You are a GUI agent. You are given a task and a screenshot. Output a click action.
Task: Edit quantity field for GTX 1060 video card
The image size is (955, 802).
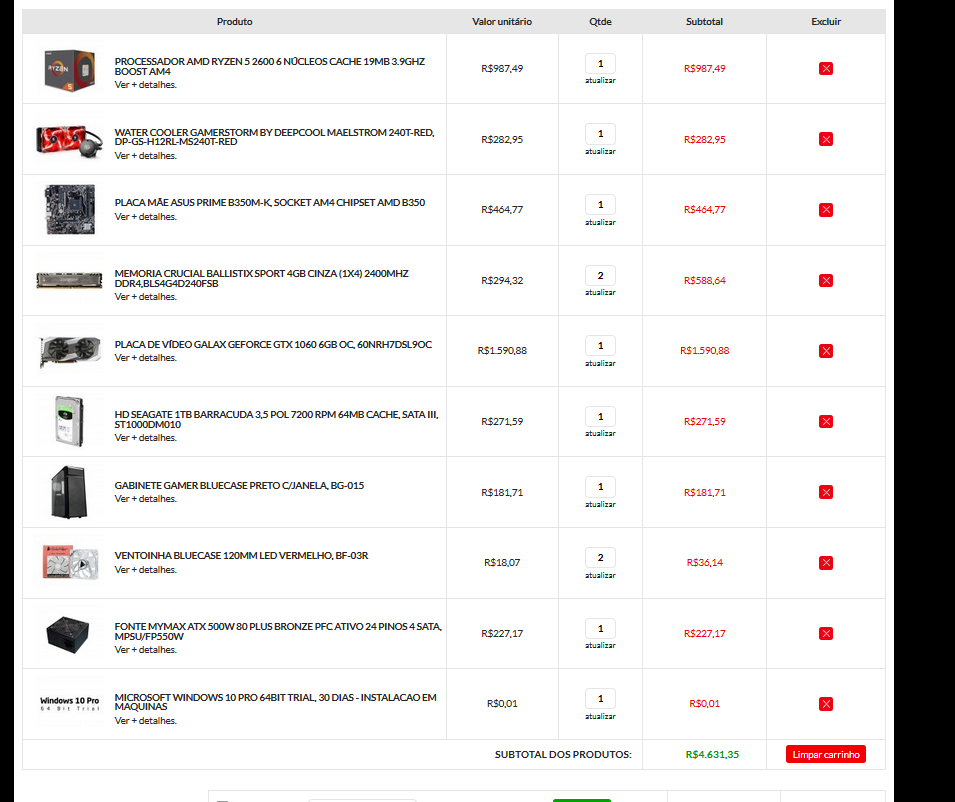[x=600, y=345]
